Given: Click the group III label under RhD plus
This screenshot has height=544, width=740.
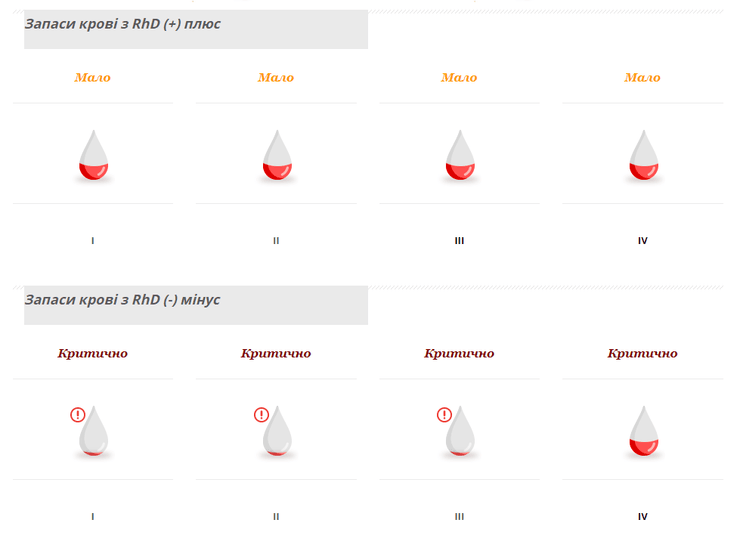Looking at the screenshot, I should tap(460, 241).
